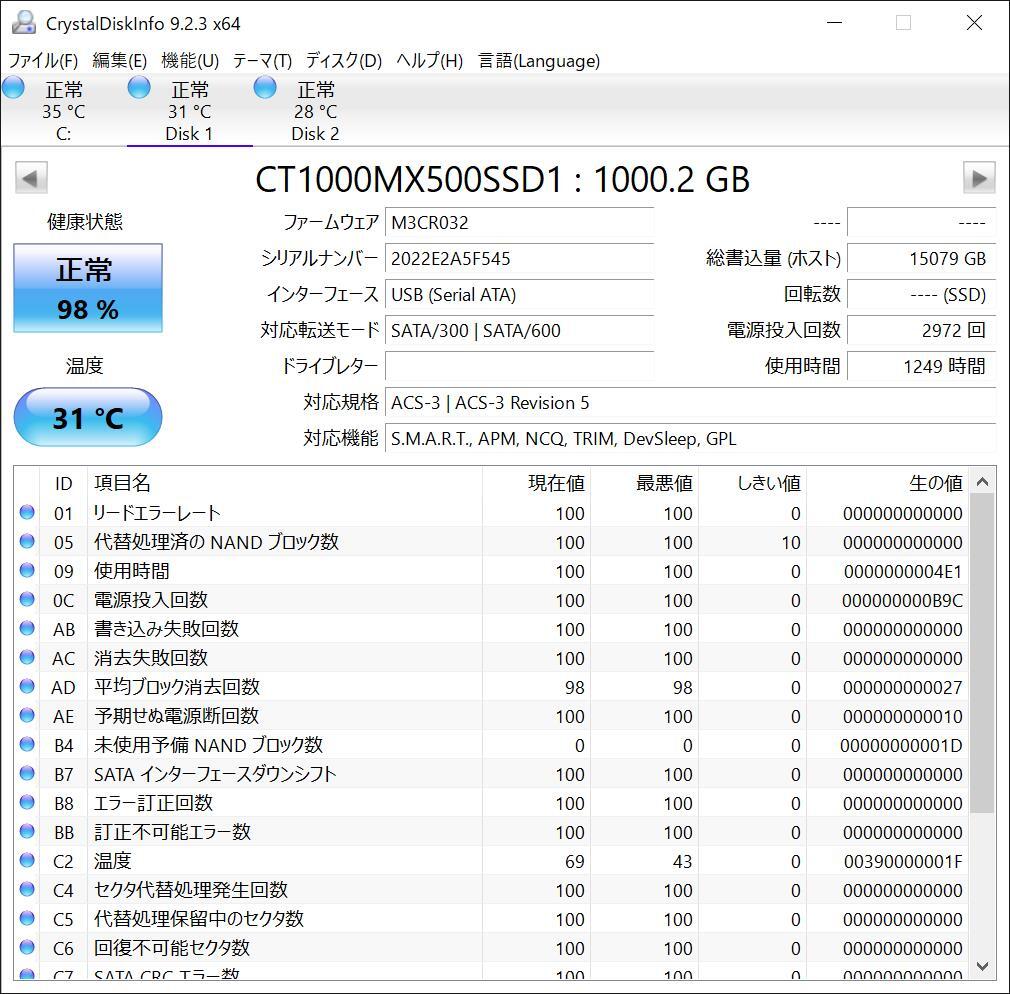Click the blue status orb above Disk 2
This screenshot has height=994, width=1010.
(x=265, y=88)
